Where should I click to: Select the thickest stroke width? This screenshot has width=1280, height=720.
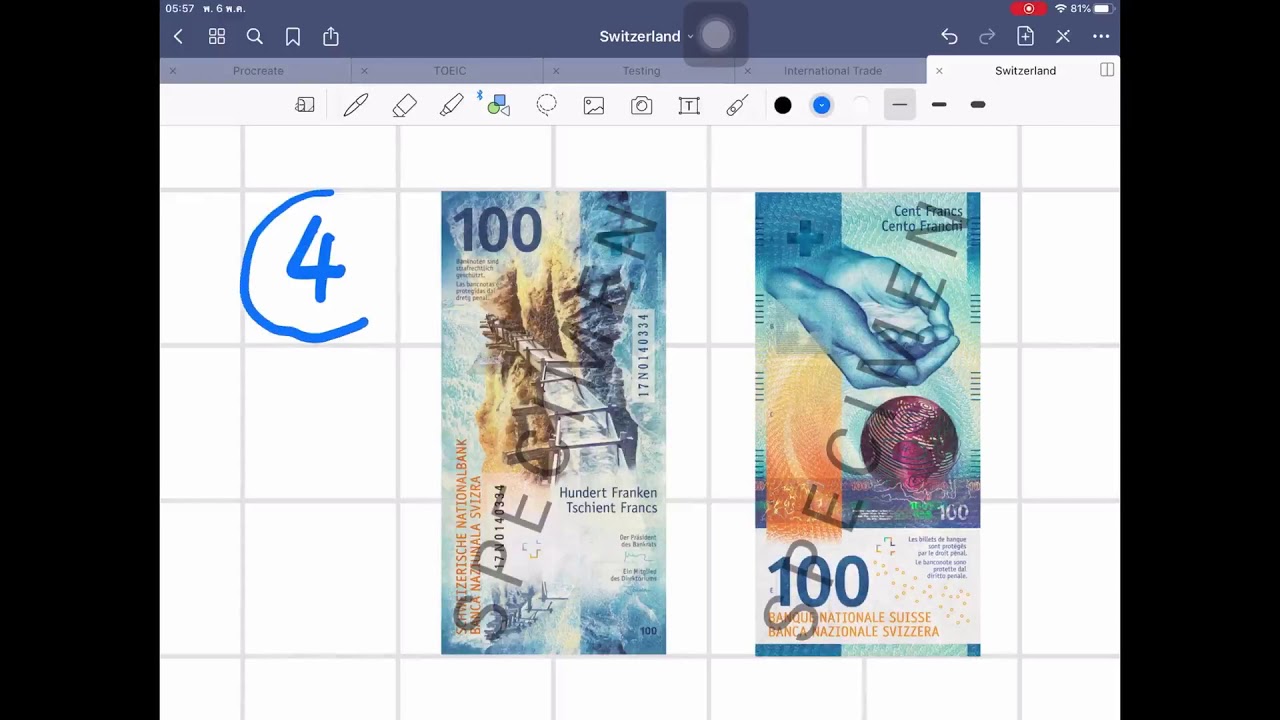[978, 105]
